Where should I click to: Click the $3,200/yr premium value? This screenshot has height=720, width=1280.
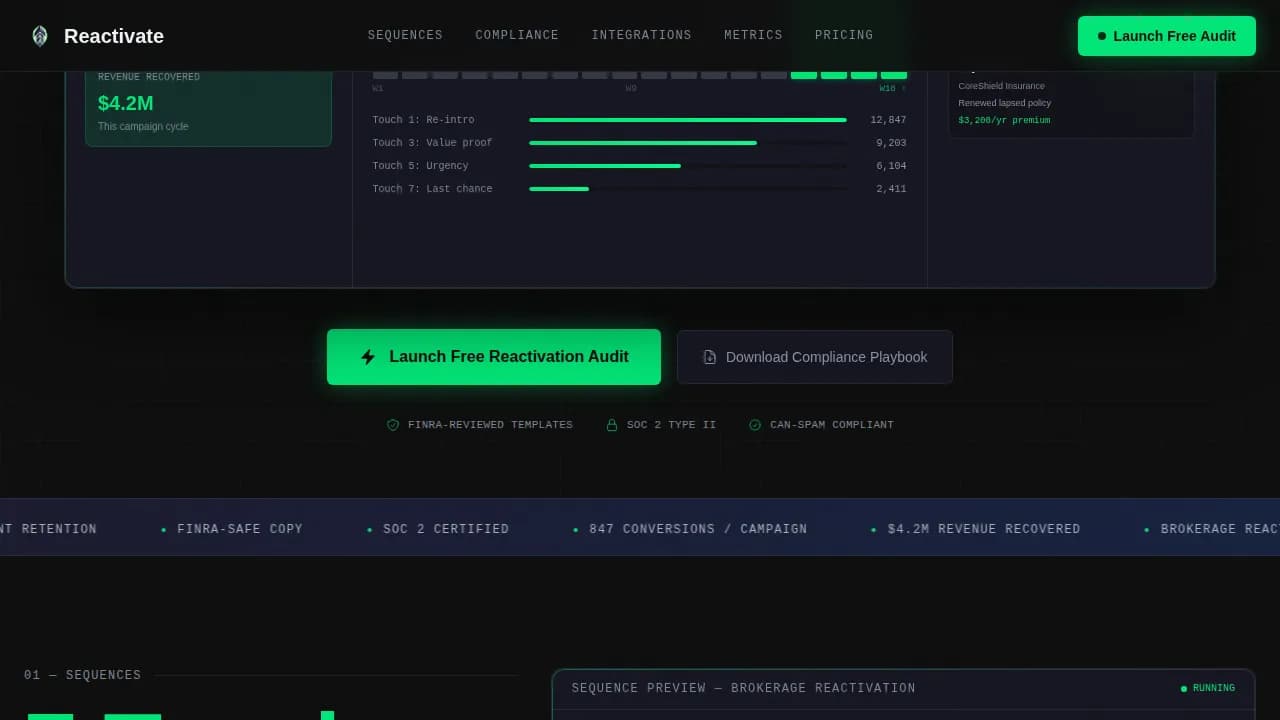tap(1004, 120)
